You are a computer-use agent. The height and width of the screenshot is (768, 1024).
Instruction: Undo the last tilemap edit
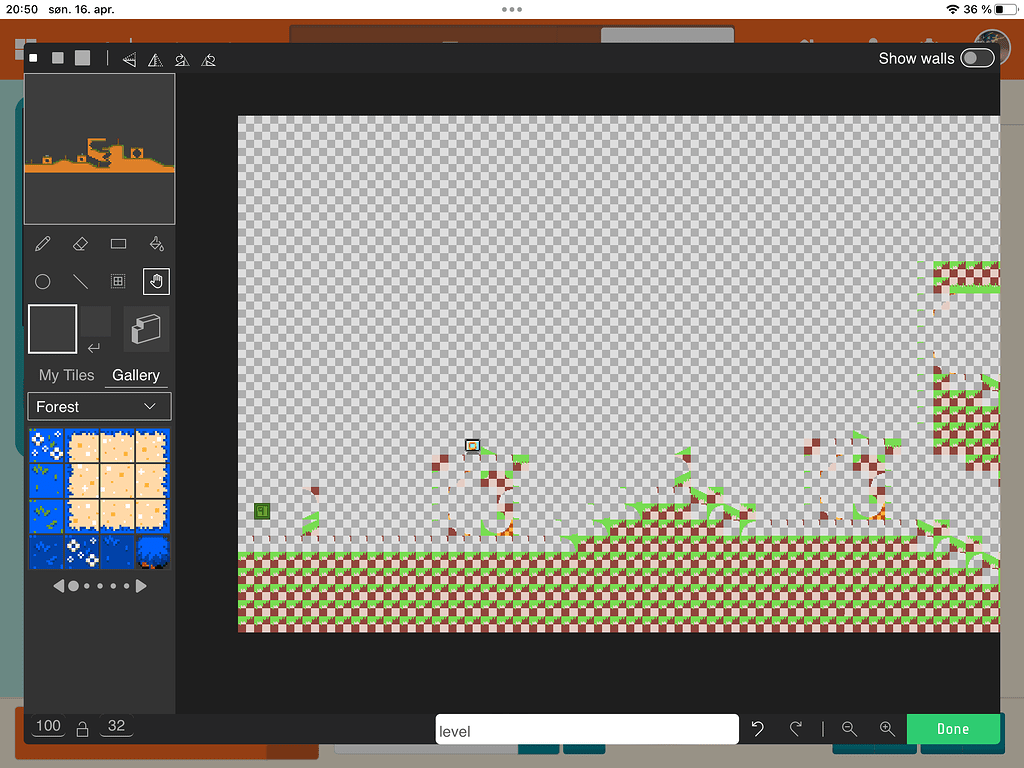(757, 729)
